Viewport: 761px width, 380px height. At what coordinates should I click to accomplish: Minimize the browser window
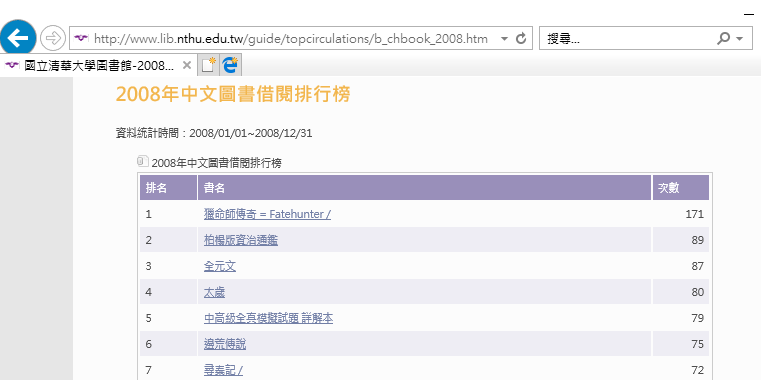(749, 15)
